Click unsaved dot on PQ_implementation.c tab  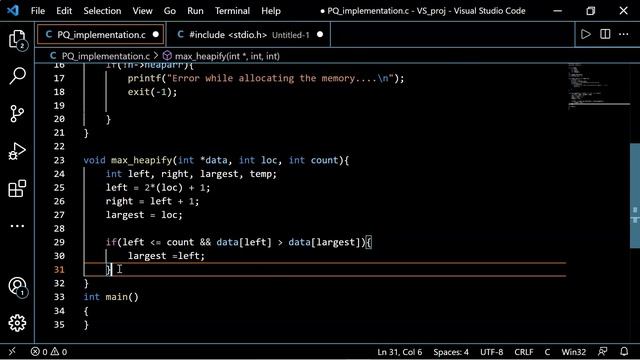(x=156, y=35)
